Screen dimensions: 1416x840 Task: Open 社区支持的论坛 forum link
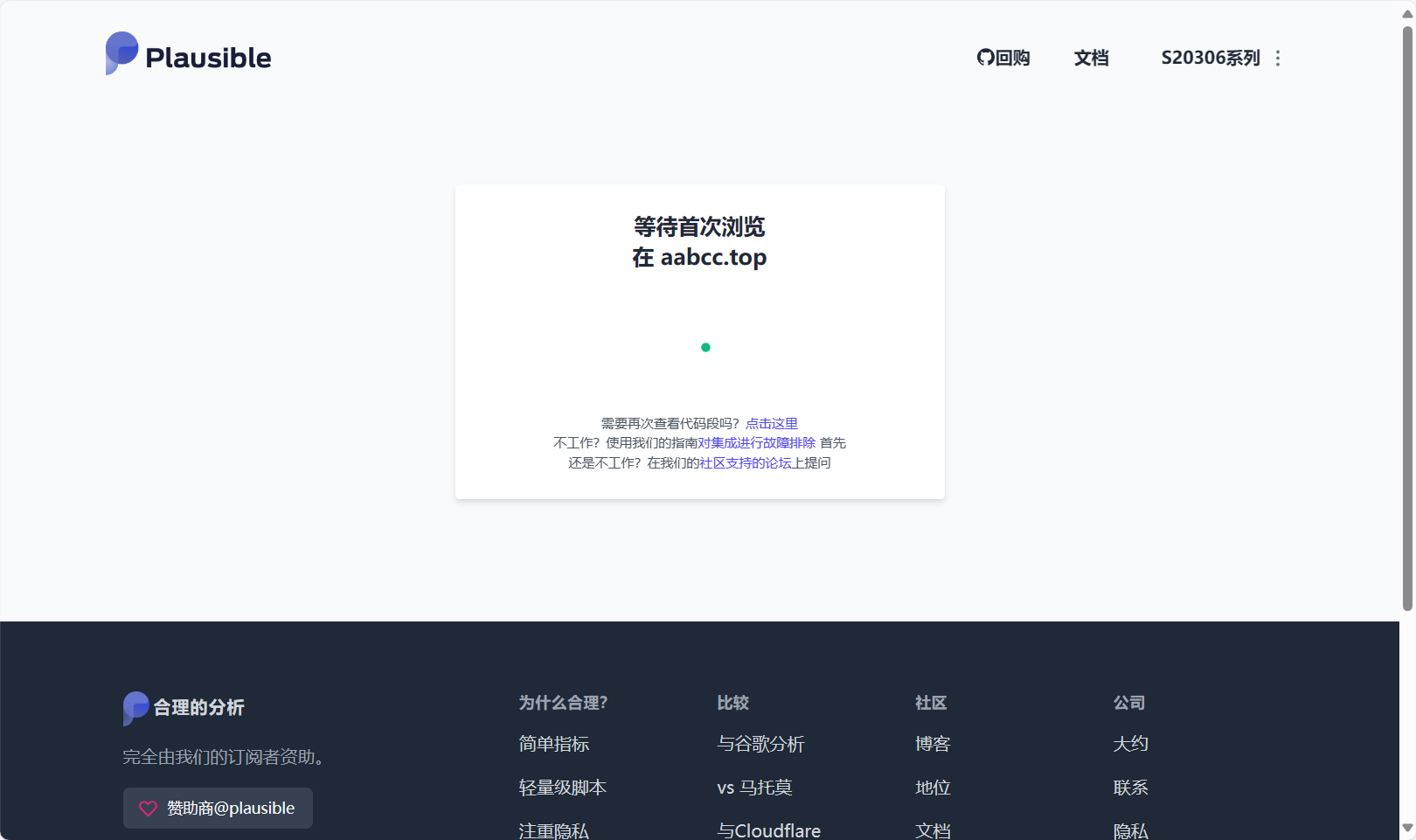[x=745, y=463]
